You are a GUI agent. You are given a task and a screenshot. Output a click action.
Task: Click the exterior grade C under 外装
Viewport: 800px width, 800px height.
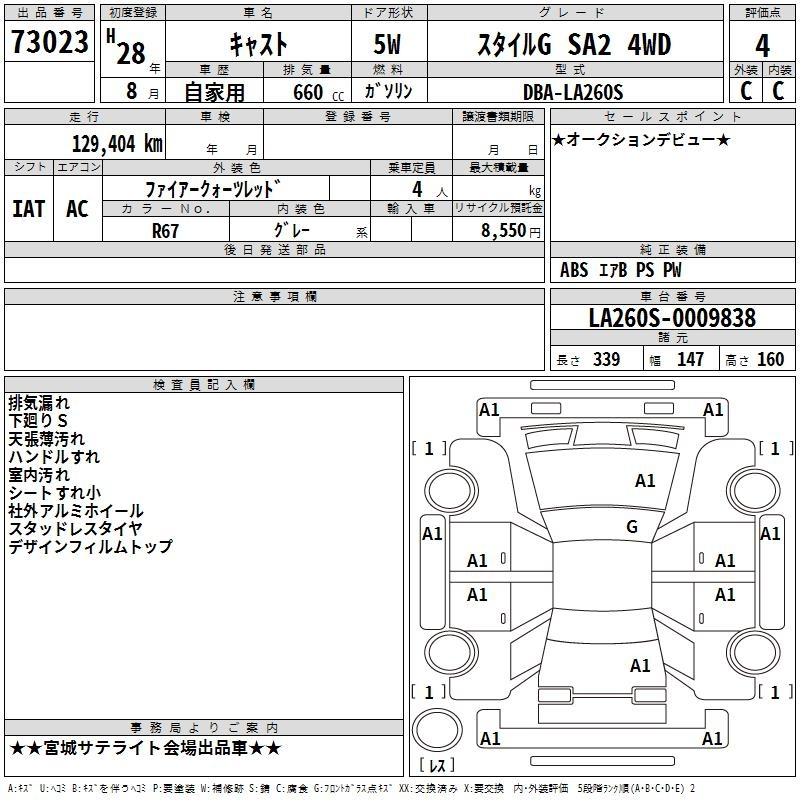[x=746, y=91]
